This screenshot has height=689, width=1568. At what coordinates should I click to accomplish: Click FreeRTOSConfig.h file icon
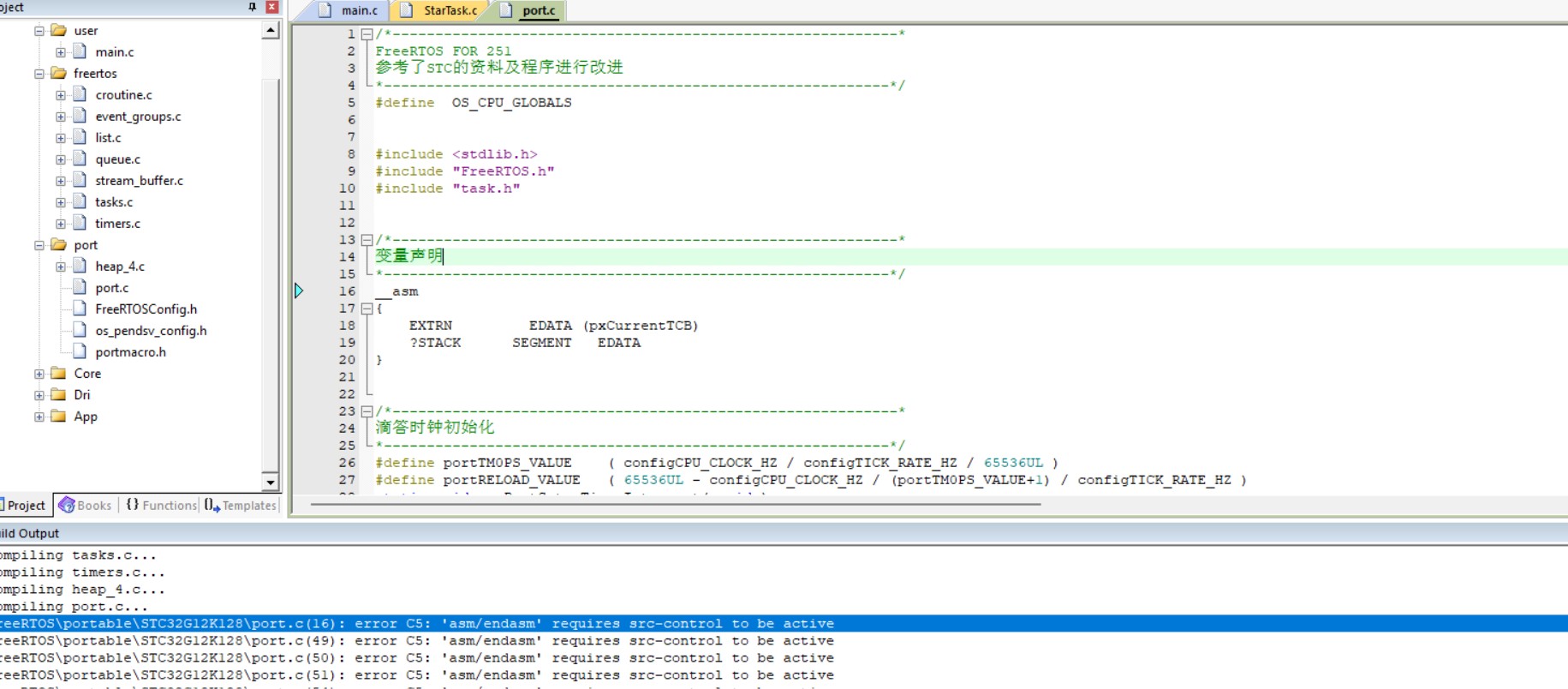(80, 309)
